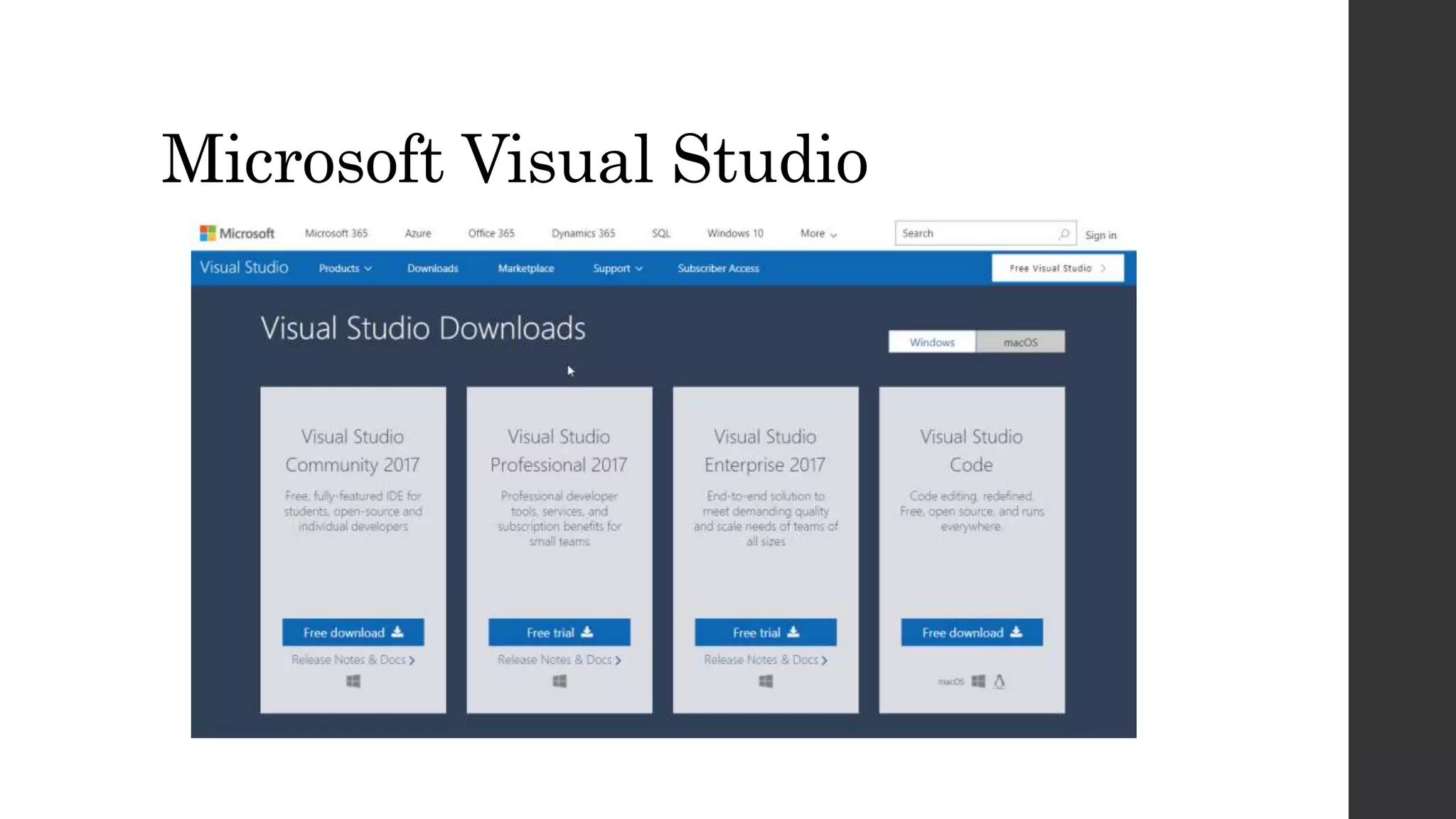Click the macOS icon under Visual Studio Code
Image resolution: width=1456 pixels, height=819 pixels.
coord(951,682)
